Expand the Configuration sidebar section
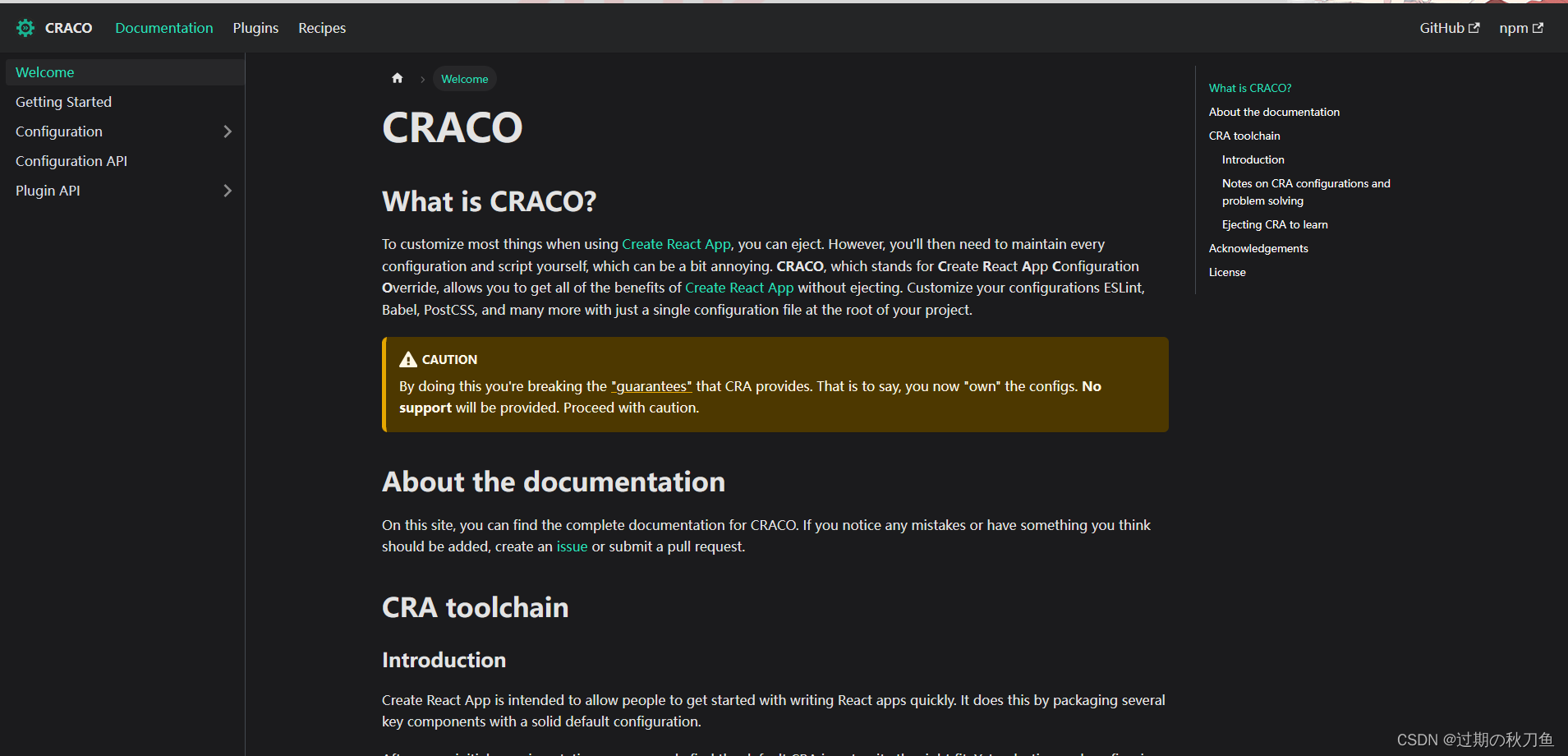The image size is (1568, 756). (x=228, y=131)
